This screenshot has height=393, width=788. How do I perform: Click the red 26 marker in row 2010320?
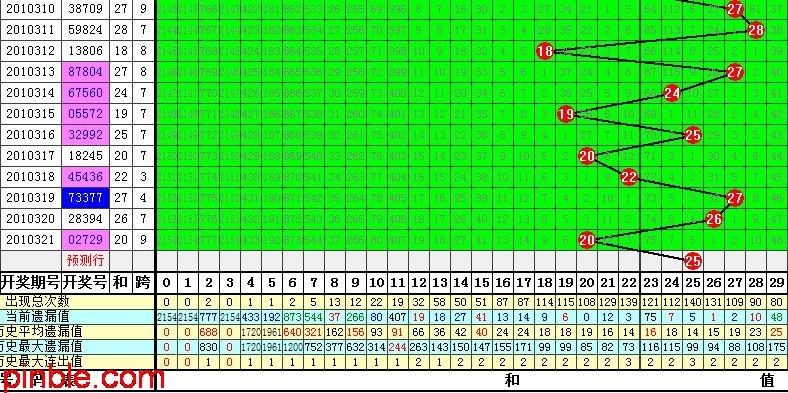click(714, 219)
